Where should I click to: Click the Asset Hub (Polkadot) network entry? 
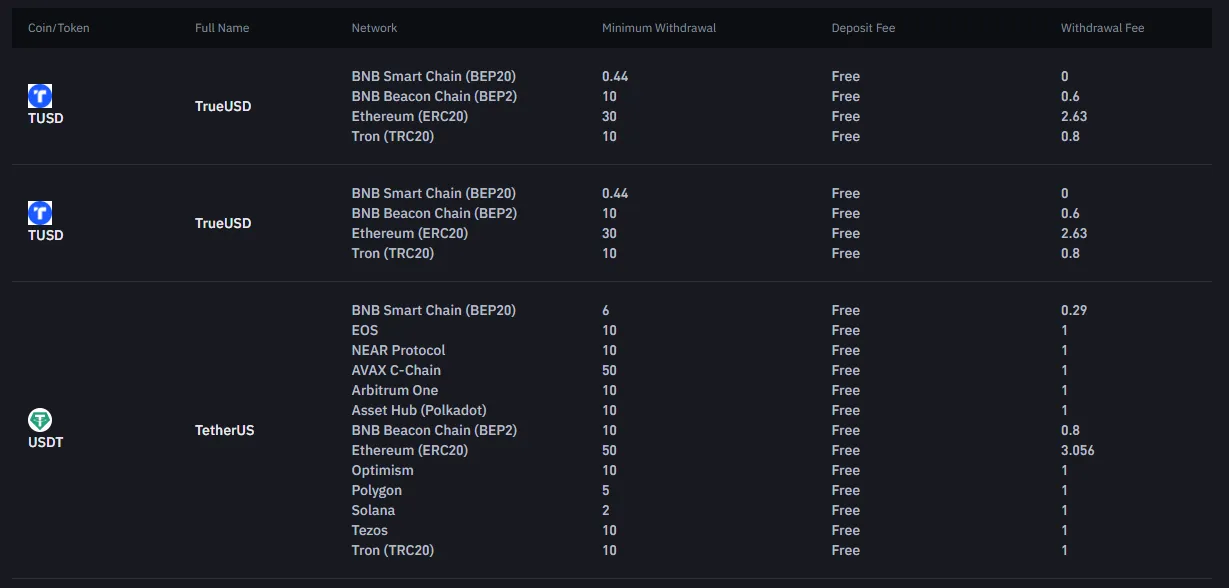tap(419, 410)
